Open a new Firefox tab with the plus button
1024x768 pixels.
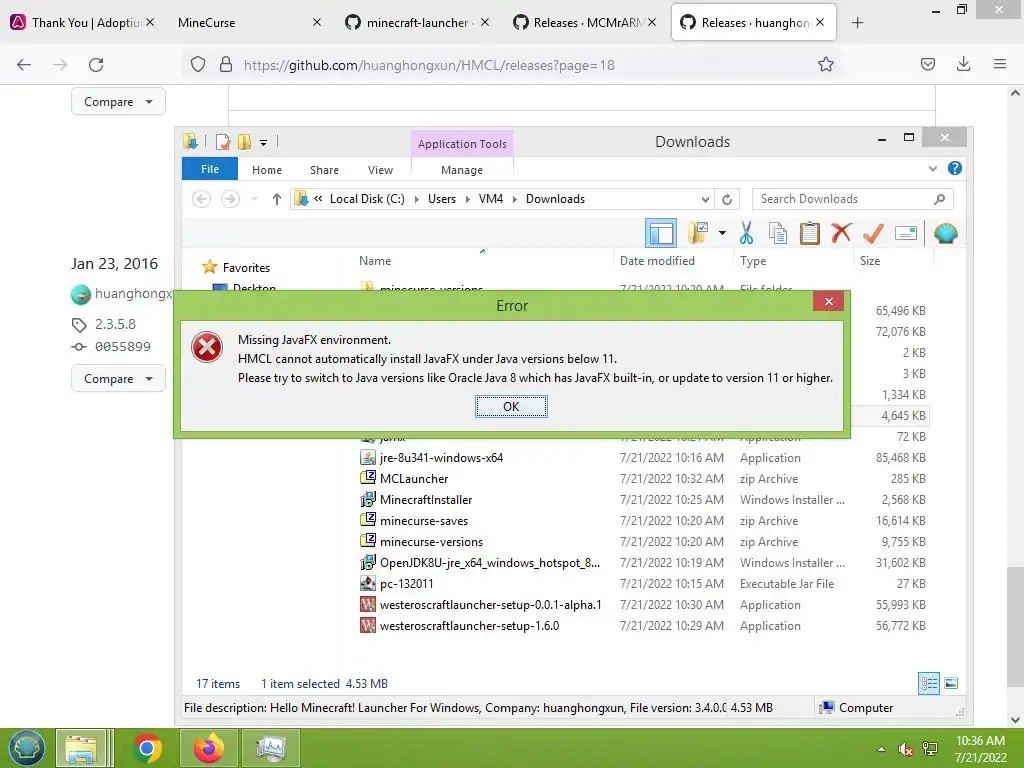click(x=857, y=23)
